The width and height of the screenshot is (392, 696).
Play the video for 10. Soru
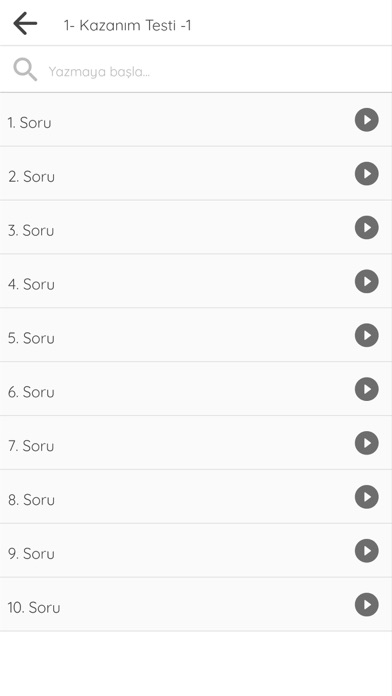coord(366,605)
